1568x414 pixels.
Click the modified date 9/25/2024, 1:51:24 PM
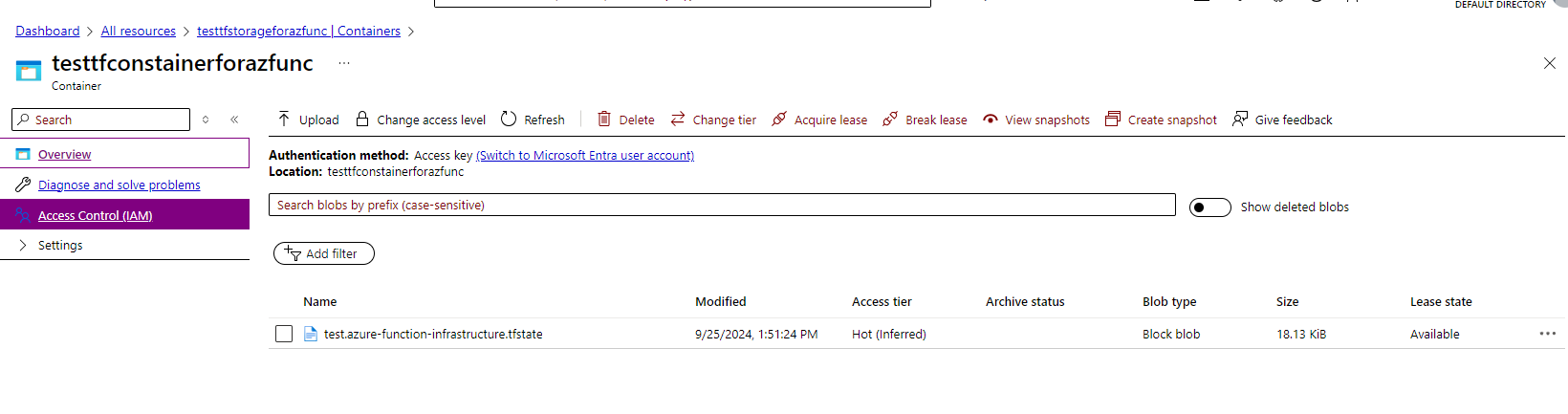[756, 334]
